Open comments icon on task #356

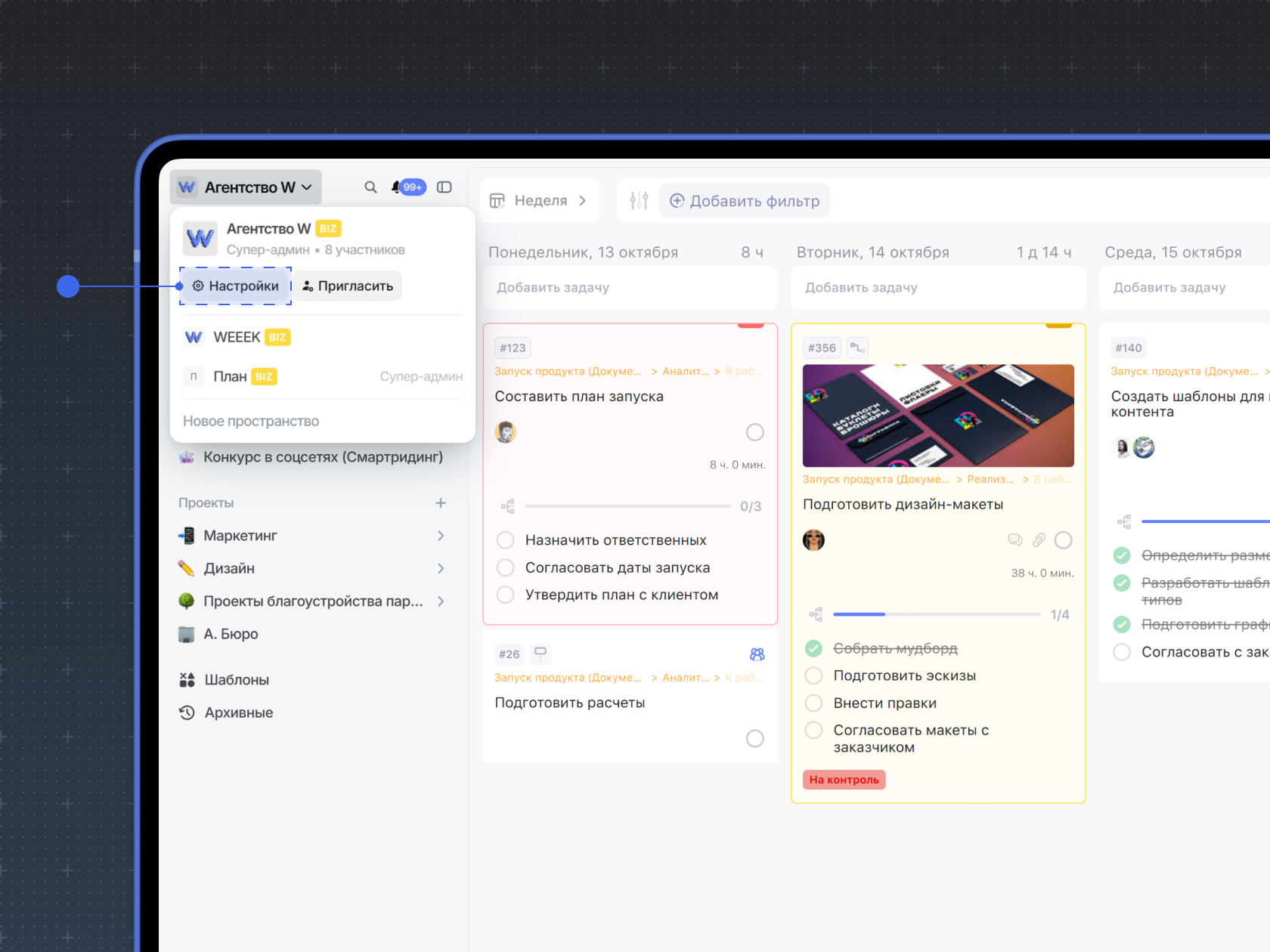pos(1014,540)
